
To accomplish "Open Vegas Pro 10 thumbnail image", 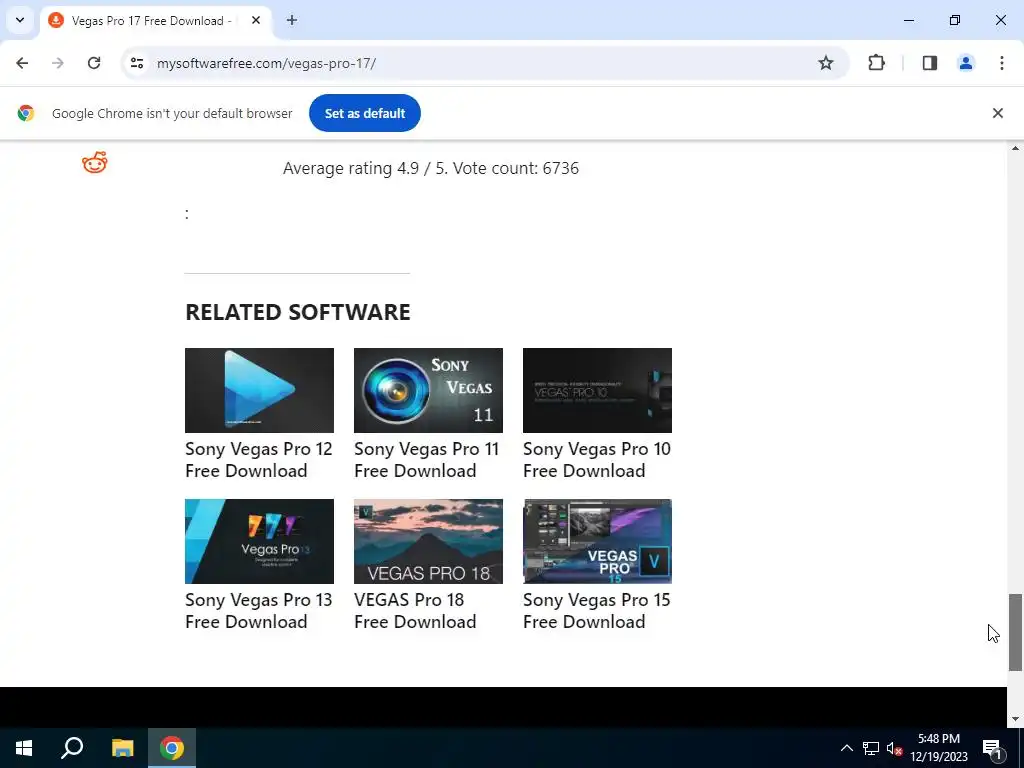I will click(598, 391).
